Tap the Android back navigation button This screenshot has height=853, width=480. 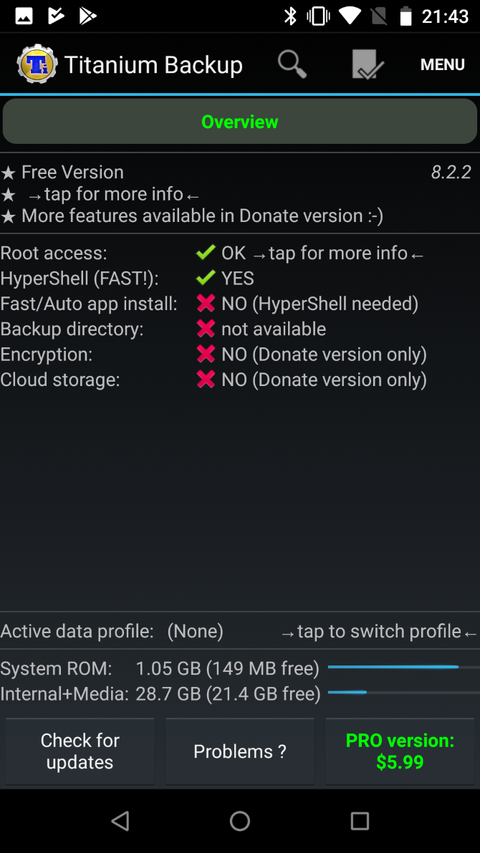(120, 820)
